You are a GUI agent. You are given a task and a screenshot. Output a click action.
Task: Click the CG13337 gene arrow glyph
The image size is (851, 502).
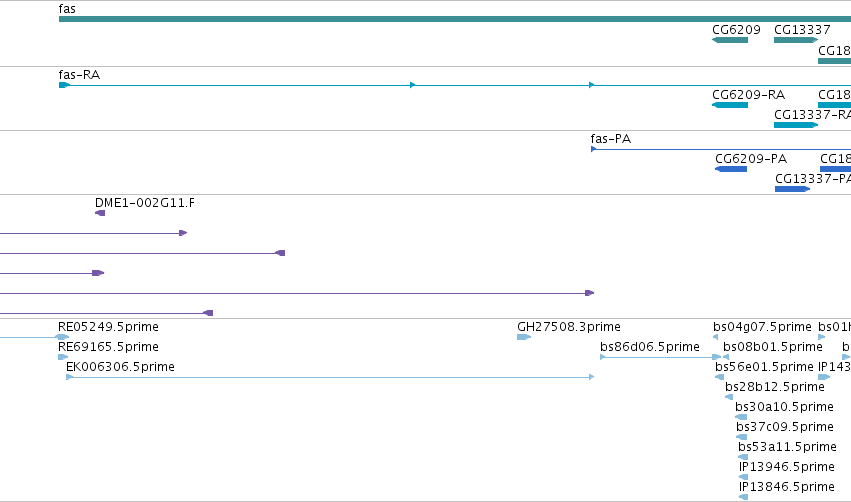796,40
